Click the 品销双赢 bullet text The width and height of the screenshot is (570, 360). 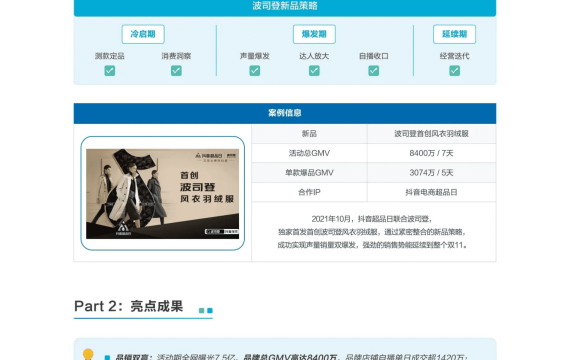point(291,357)
